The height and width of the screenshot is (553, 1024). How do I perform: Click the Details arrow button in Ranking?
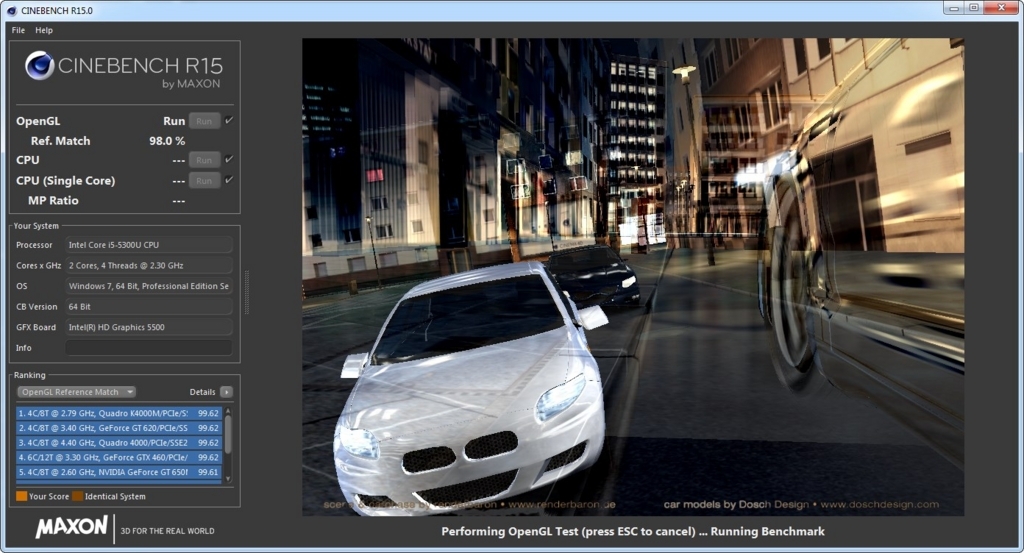click(226, 392)
